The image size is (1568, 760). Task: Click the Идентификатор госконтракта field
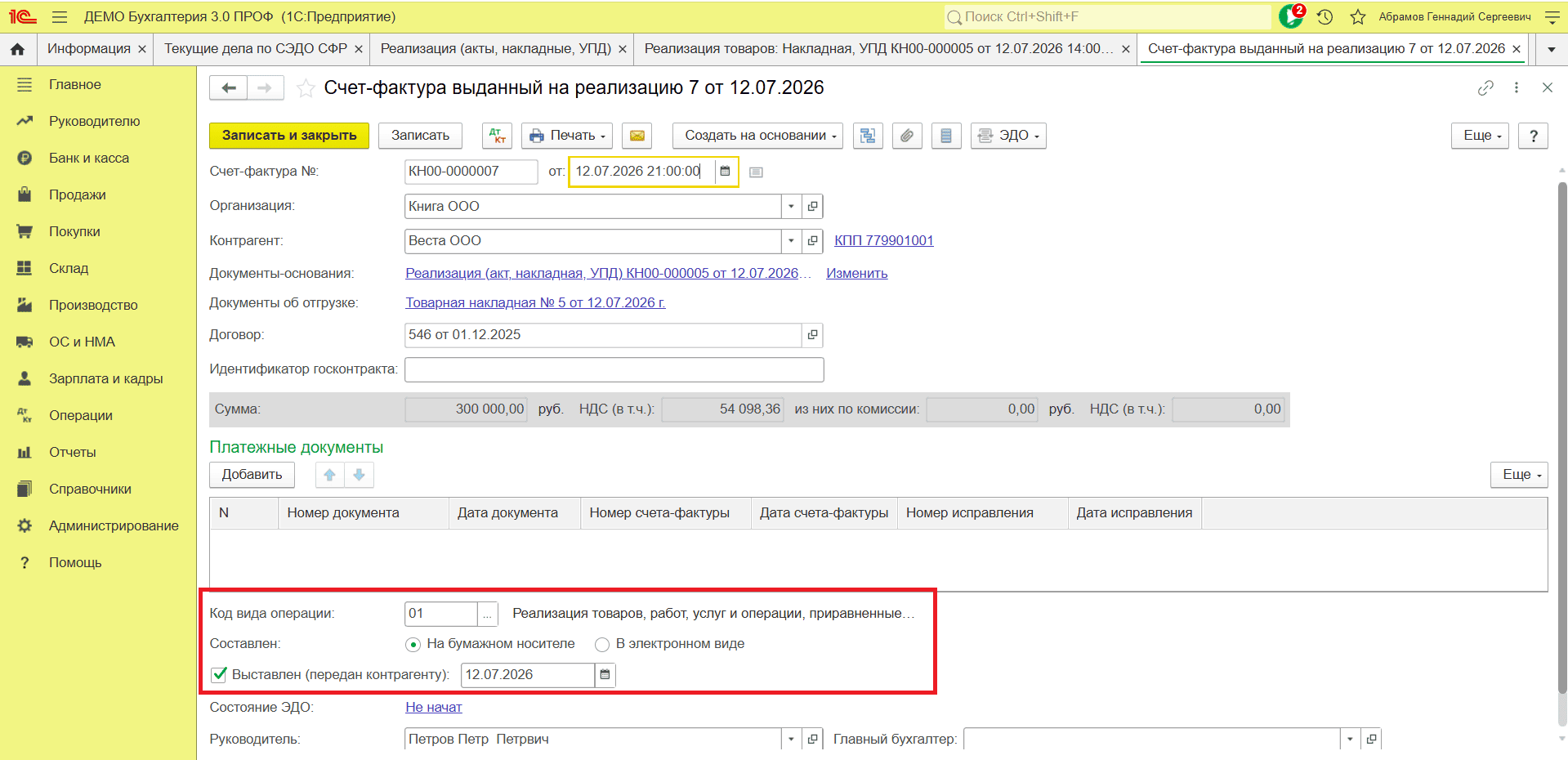614,369
